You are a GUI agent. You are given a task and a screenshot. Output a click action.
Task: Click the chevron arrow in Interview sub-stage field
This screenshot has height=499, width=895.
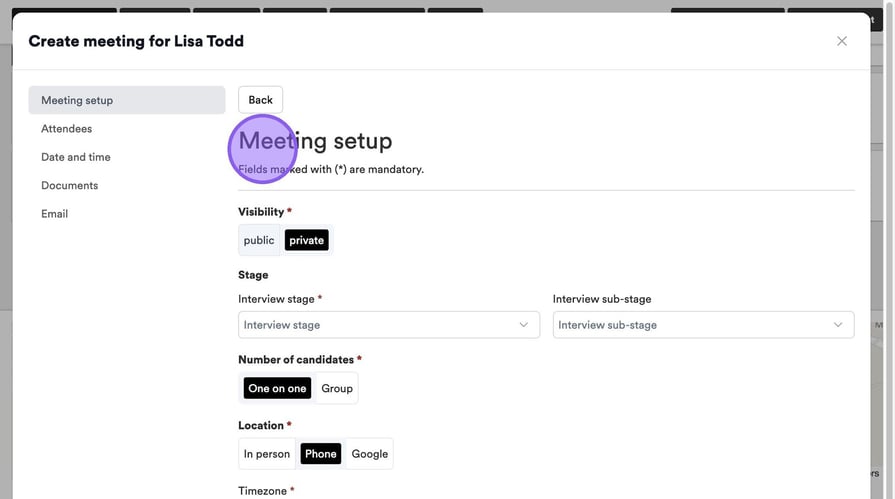[838, 325]
